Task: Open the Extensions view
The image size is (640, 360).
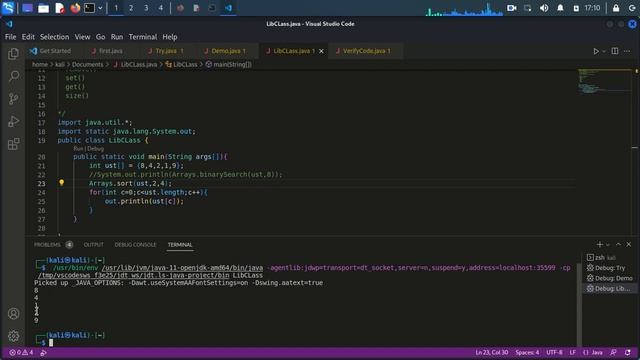Action: click(x=13, y=144)
